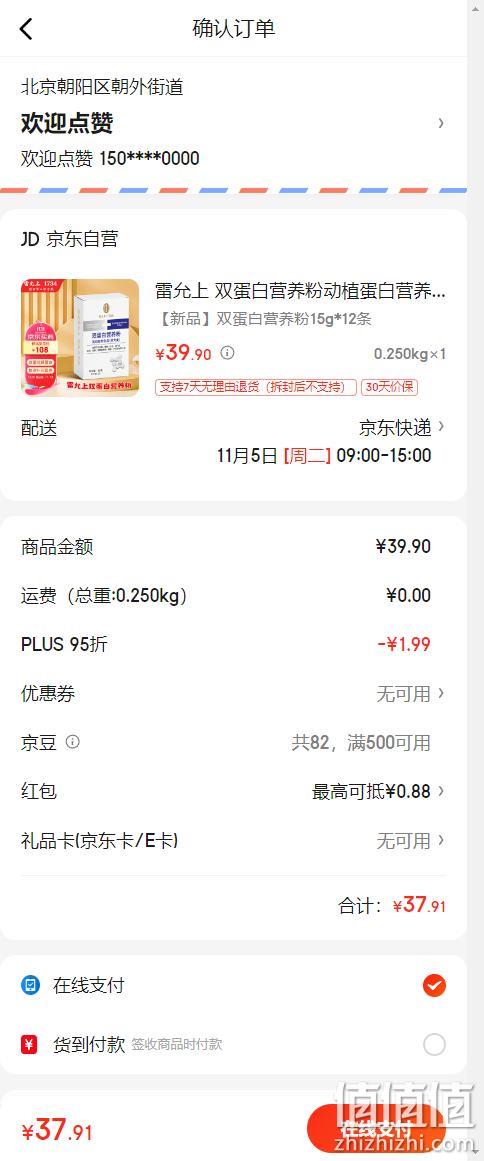Viewport: 484px width, 1161px height.
Task: Open the 雷允上 product thumbnail
Action: pos(80,338)
